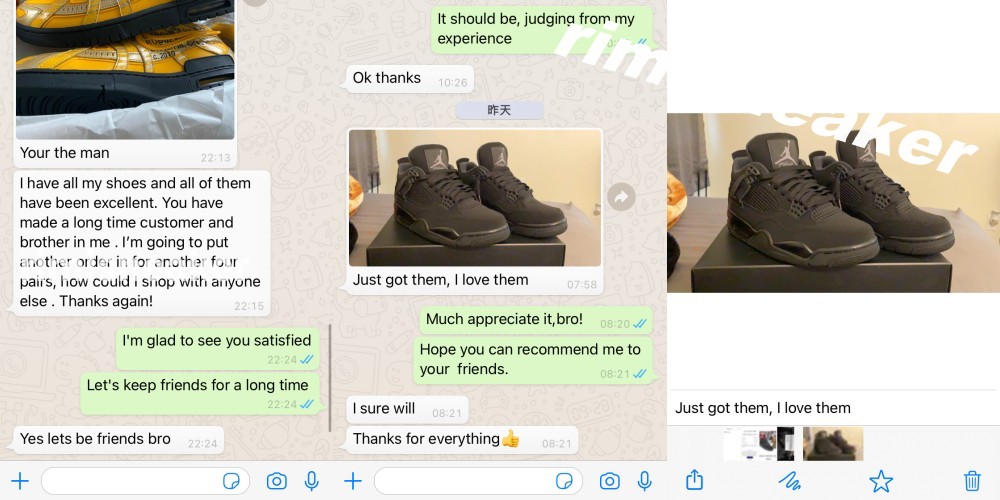The width and height of the screenshot is (1000, 500).
Task: Tap microphone icon in middle chat
Action: [644, 481]
